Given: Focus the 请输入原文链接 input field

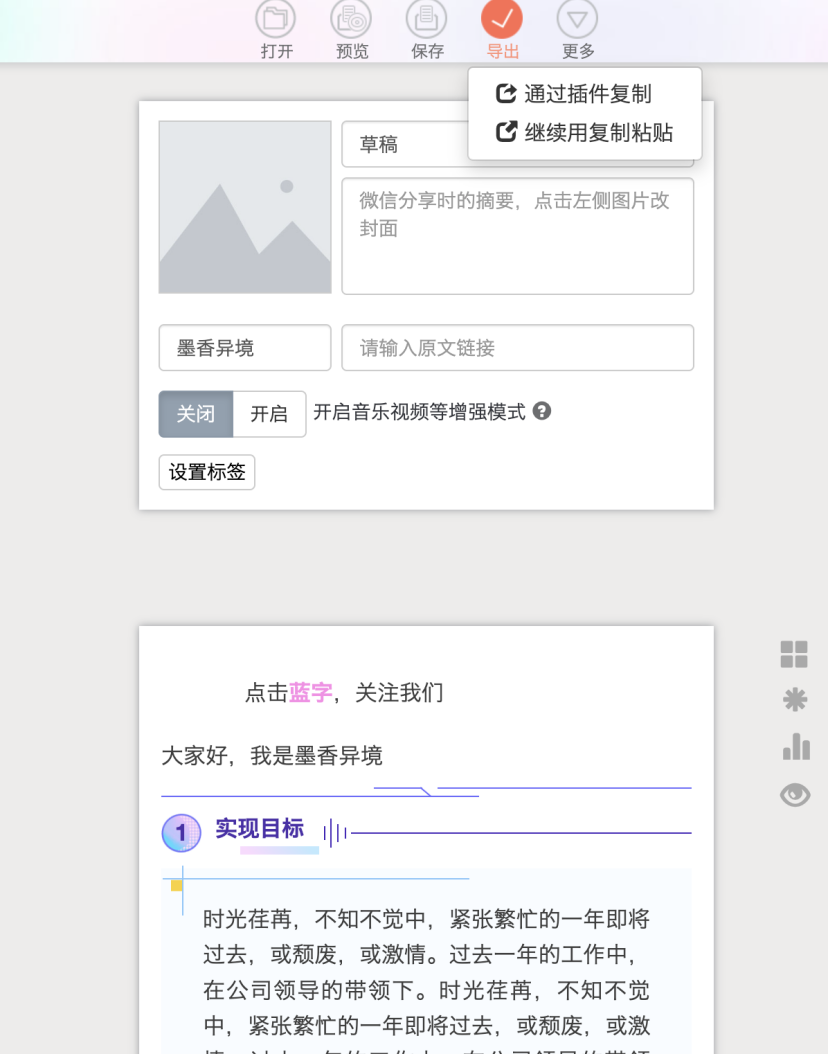Looking at the screenshot, I should (517, 347).
